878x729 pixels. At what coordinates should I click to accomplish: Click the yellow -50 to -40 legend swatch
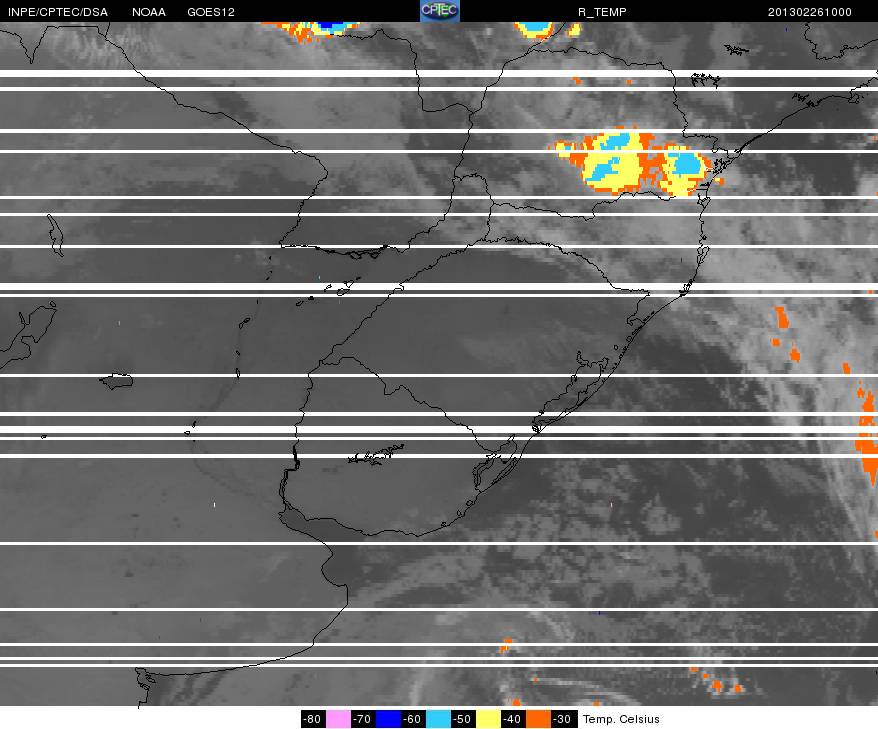pos(488,719)
